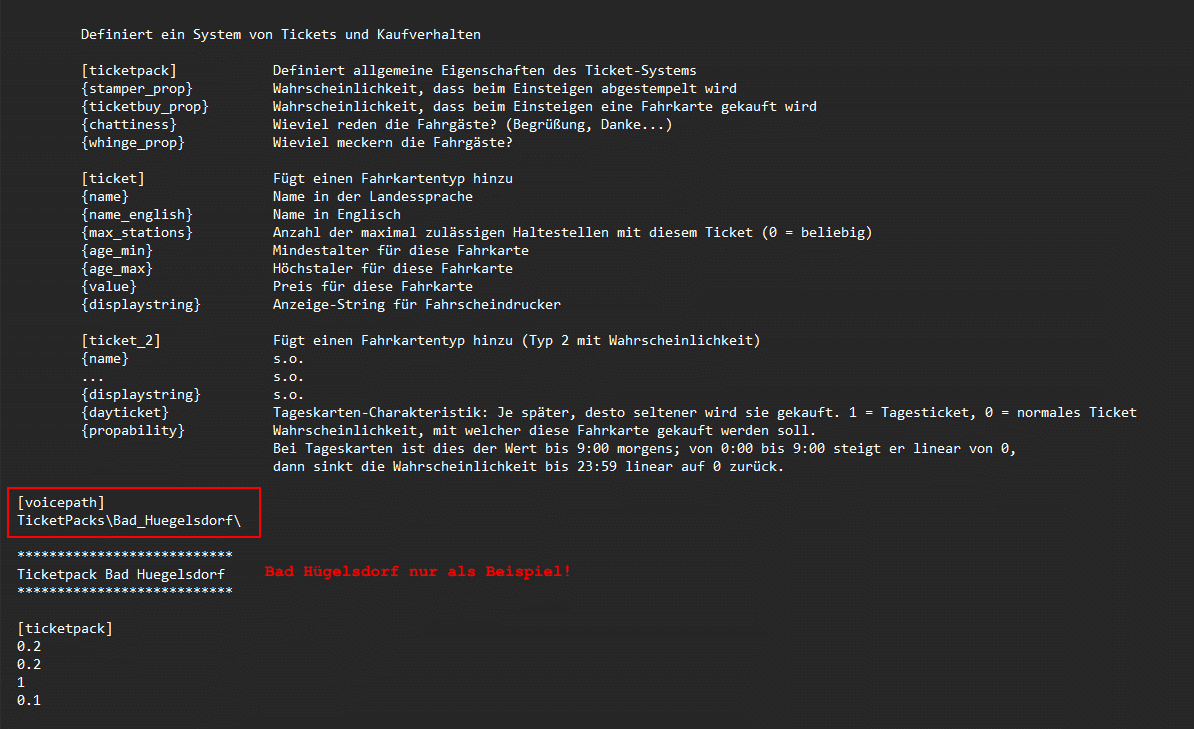Image resolution: width=1194 pixels, height=729 pixels.
Task: Click the [ticket] keyword
Action: [x=113, y=178]
